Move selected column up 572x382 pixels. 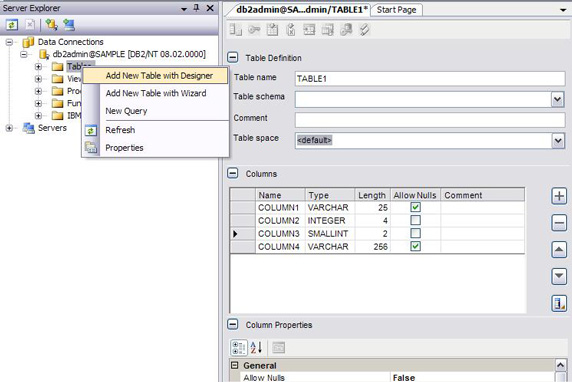coord(559,250)
